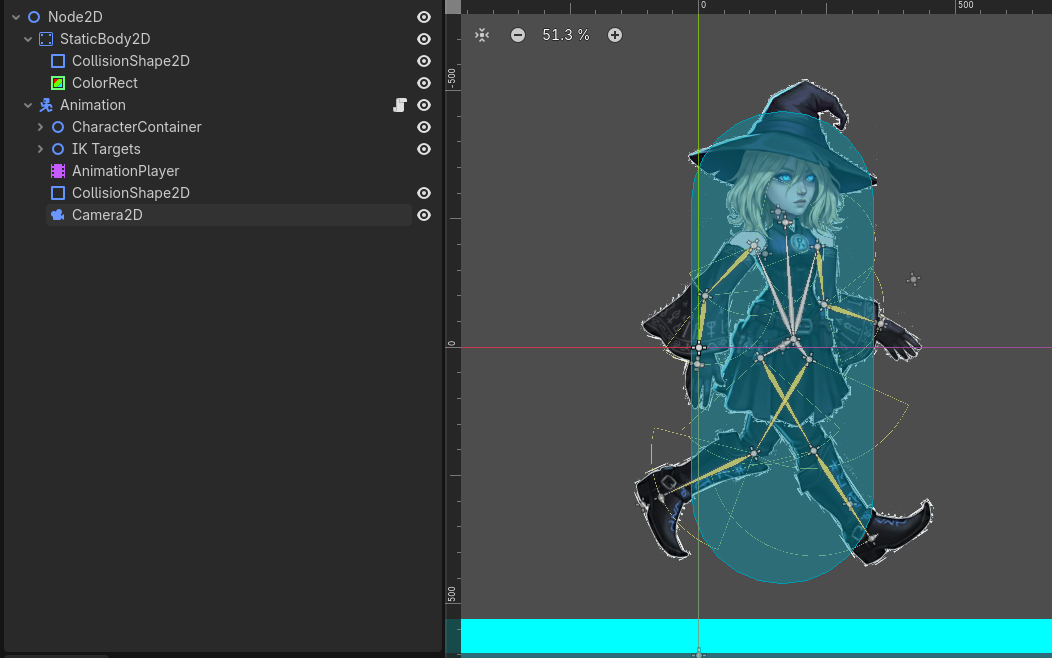Open the script attached to Animation
This screenshot has width=1052, height=658.
tap(399, 105)
